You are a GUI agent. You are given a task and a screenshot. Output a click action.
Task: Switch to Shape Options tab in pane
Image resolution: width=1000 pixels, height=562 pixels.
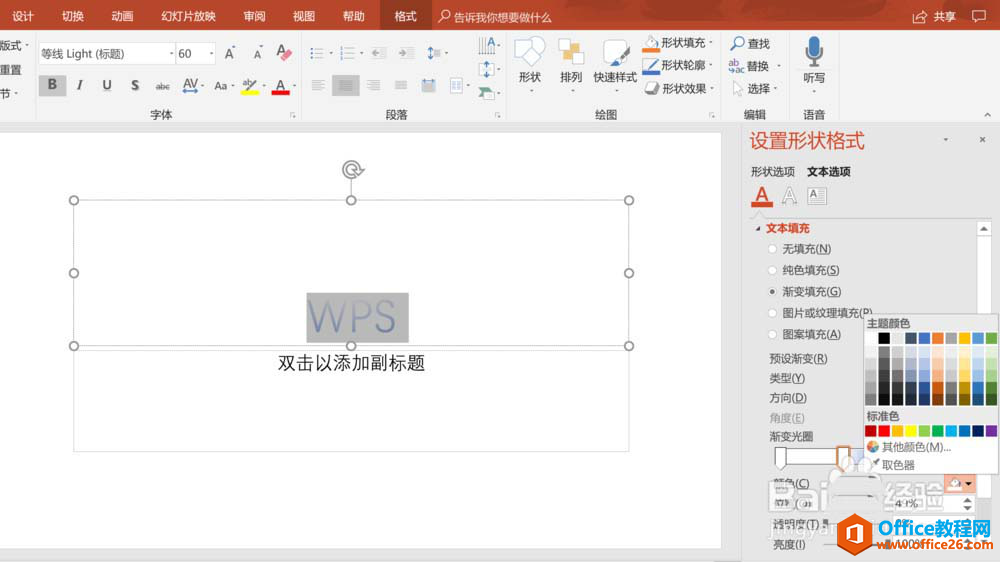click(x=772, y=172)
